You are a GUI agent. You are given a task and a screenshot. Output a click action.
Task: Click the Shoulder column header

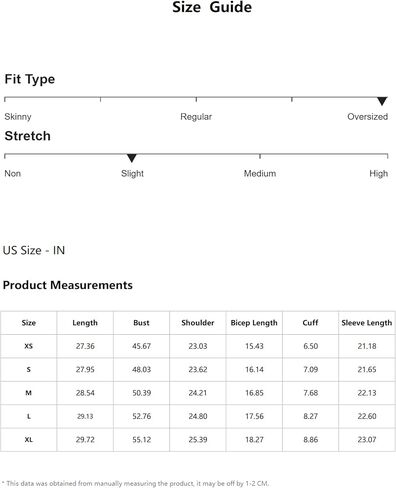pos(198,323)
